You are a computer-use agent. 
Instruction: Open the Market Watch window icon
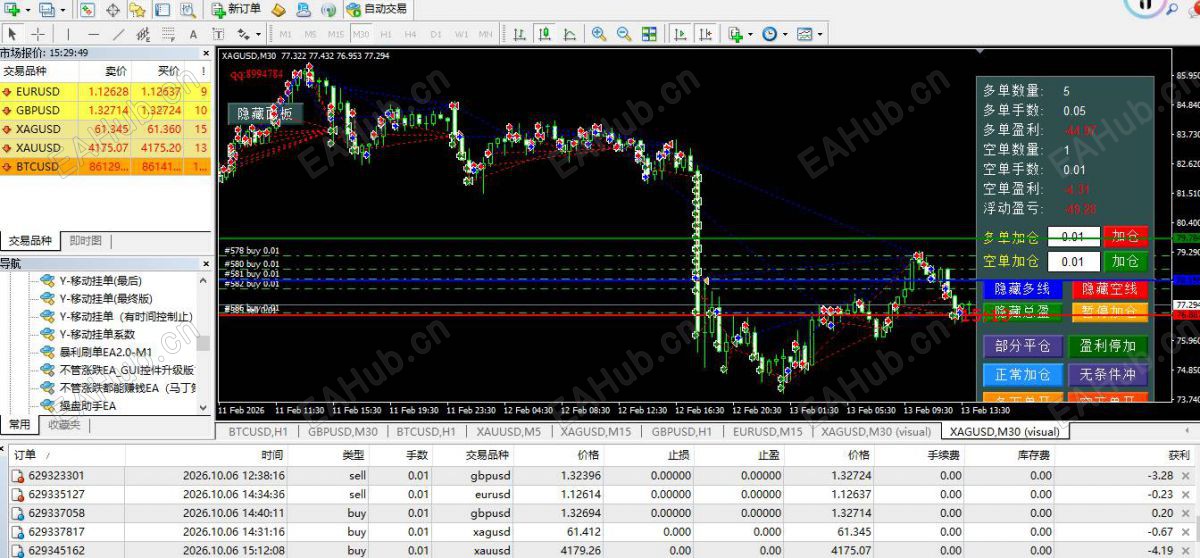(87, 9)
